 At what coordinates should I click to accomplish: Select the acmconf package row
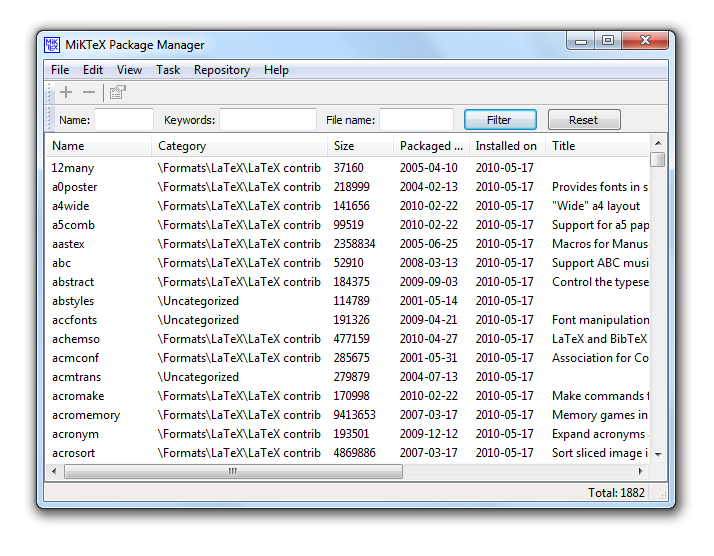tap(347, 358)
